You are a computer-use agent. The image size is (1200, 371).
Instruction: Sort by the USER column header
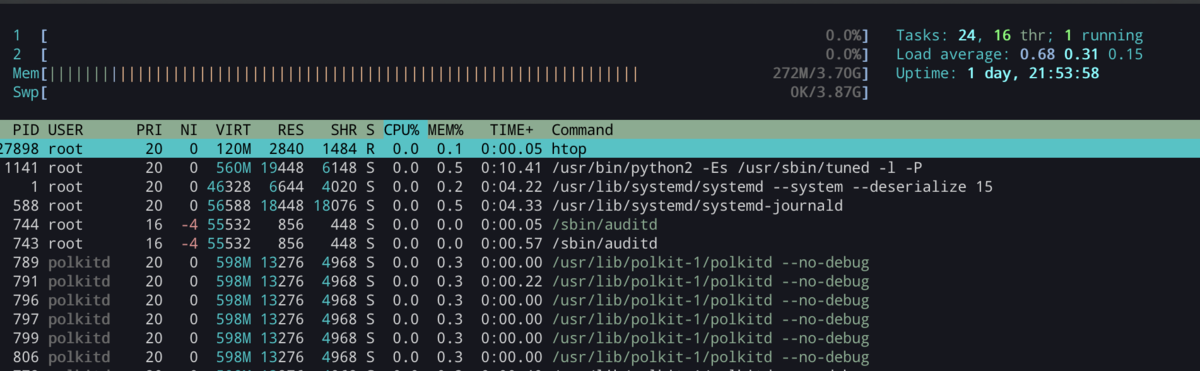[66, 130]
